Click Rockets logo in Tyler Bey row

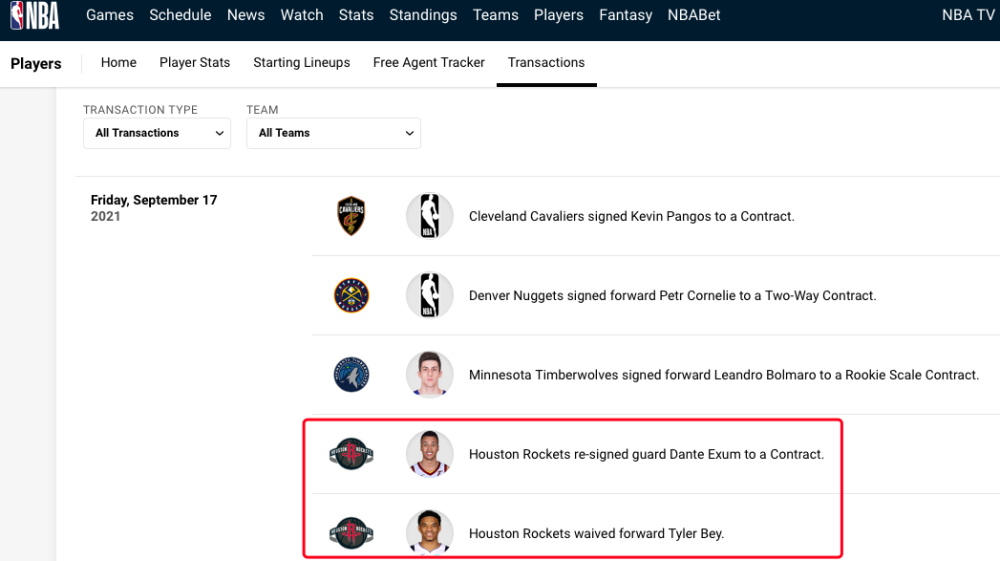coord(351,533)
